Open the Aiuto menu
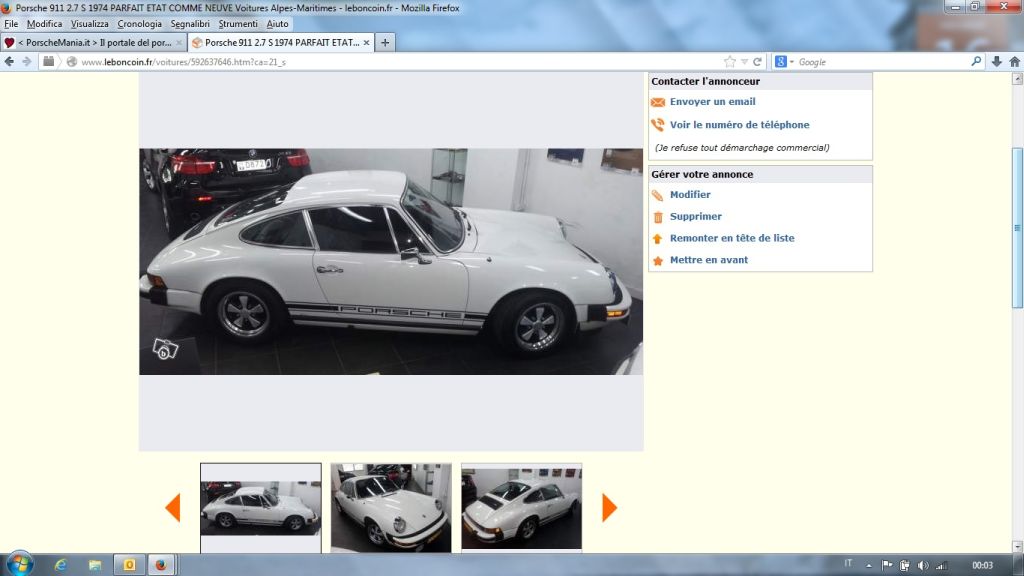Viewport: 1024px width, 576px height. pyautogui.click(x=277, y=24)
